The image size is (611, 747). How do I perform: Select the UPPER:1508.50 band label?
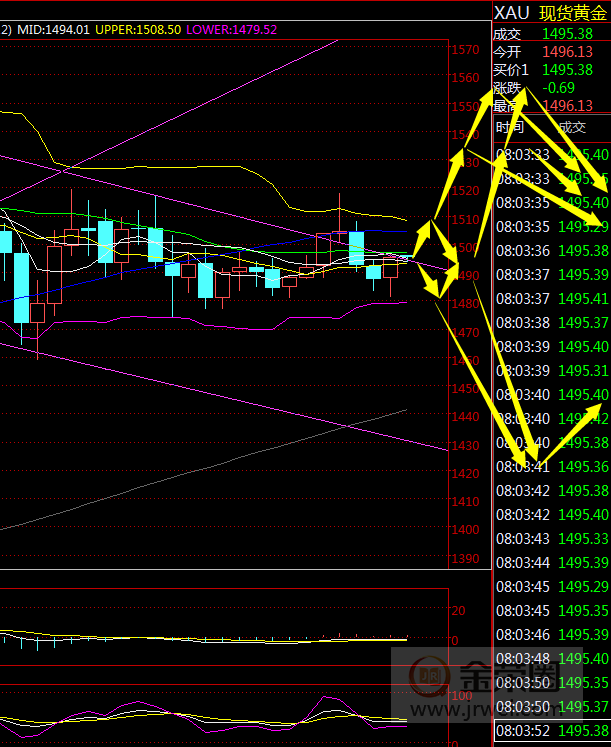pyautogui.click(x=139, y=30)
